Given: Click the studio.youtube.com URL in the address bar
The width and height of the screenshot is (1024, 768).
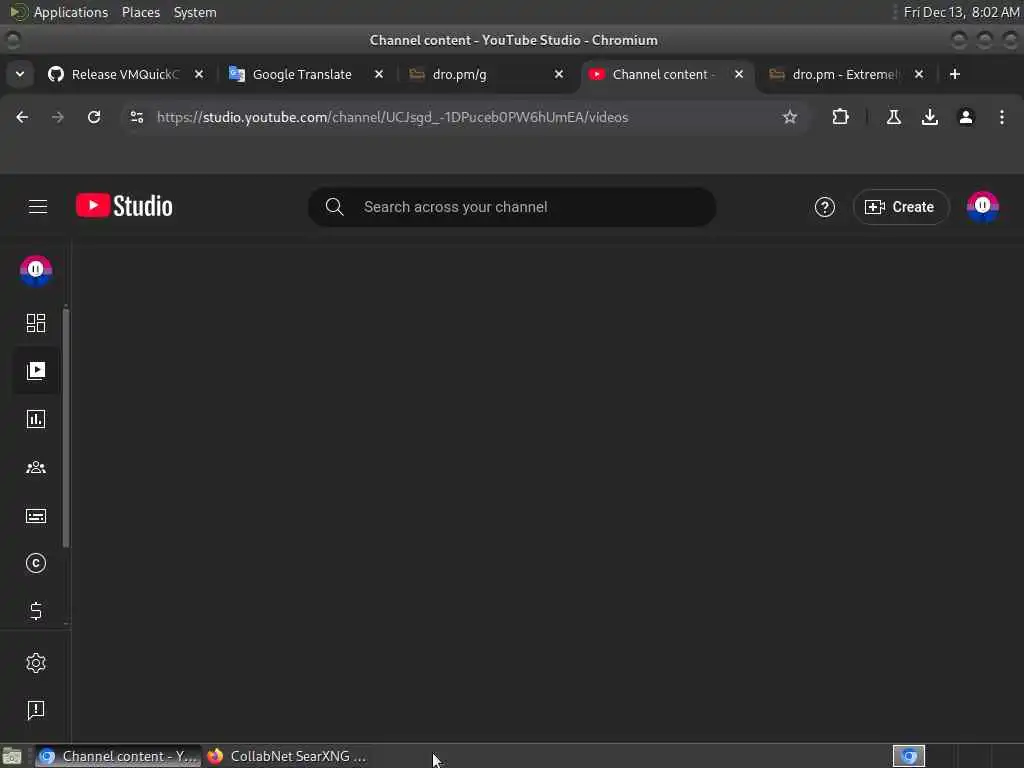Looking at the screenshot, I should (x=392, y=117).
